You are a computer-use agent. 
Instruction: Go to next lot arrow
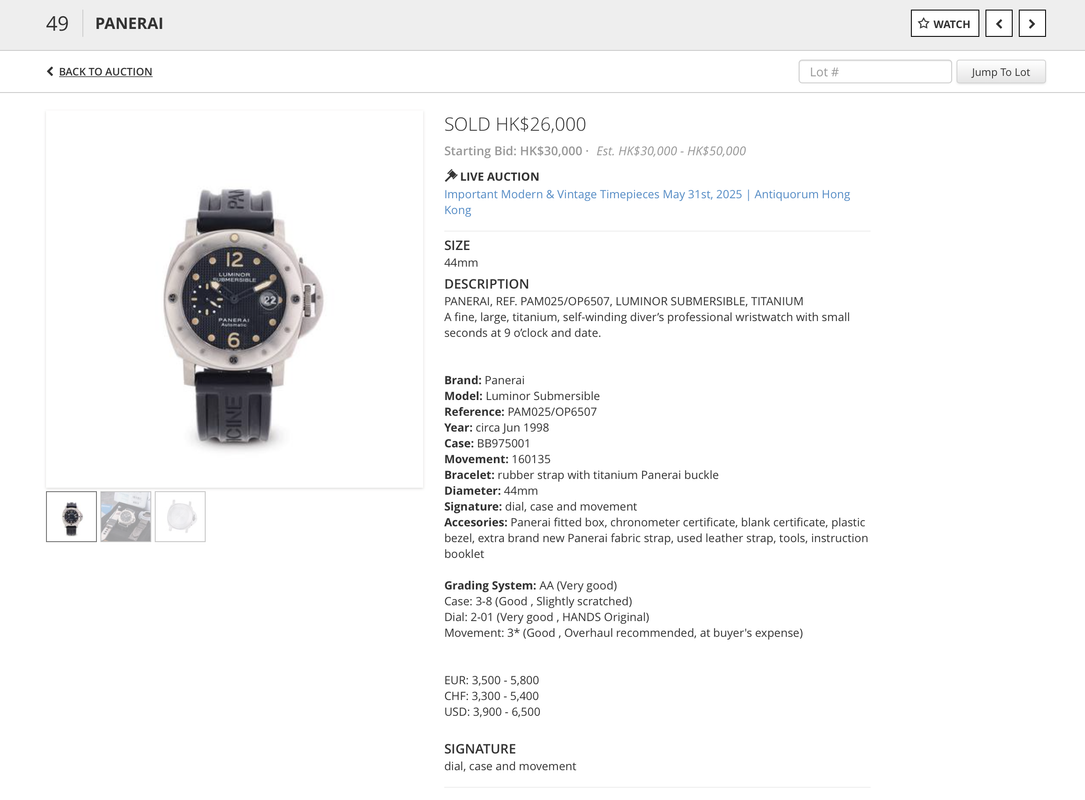click(x=1032, y=24)
